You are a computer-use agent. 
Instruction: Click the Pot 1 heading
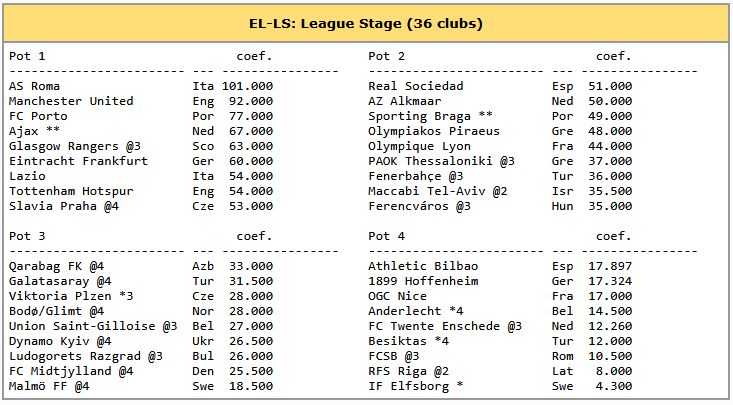(x=27, y=56)
